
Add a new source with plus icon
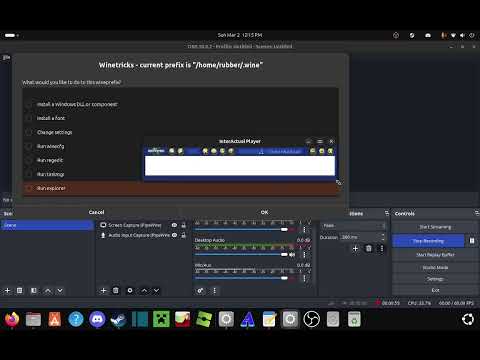pos(103,291)
